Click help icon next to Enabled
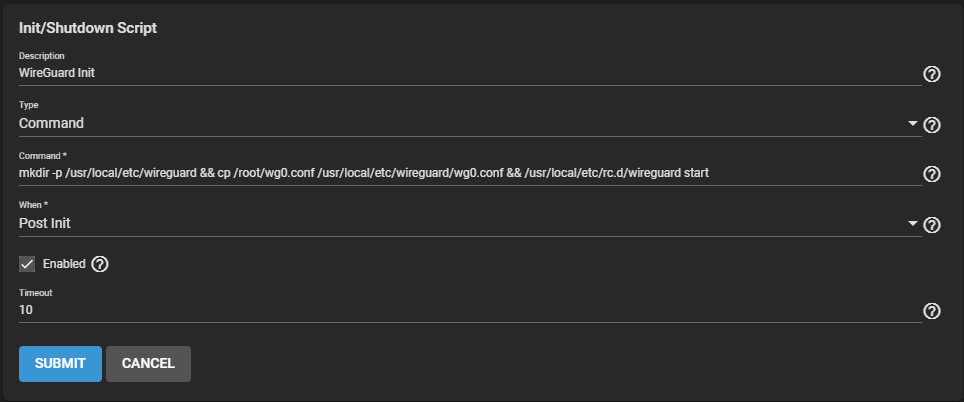This screenshot has width=964, height=402. (x=99, y=265)
